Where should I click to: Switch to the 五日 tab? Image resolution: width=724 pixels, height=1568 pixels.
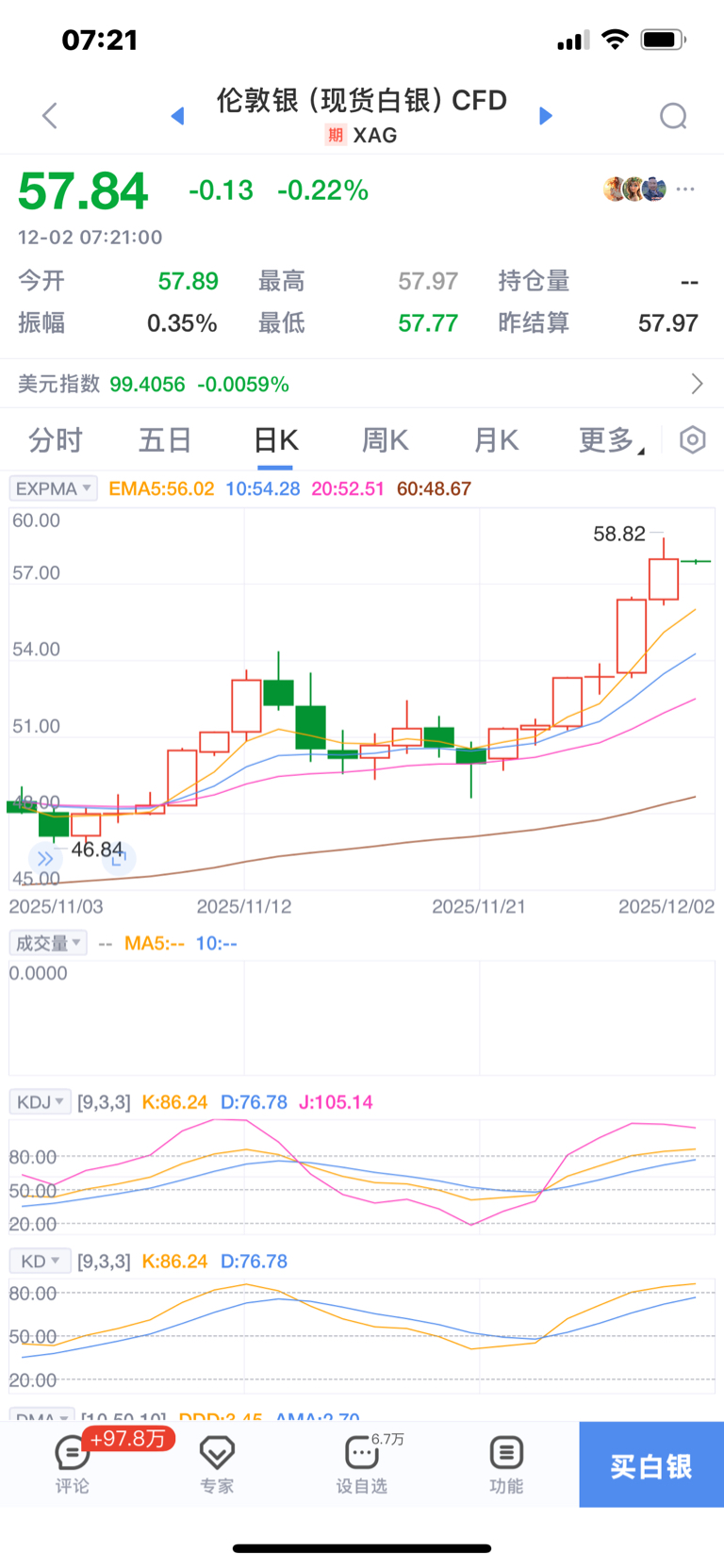165,440
